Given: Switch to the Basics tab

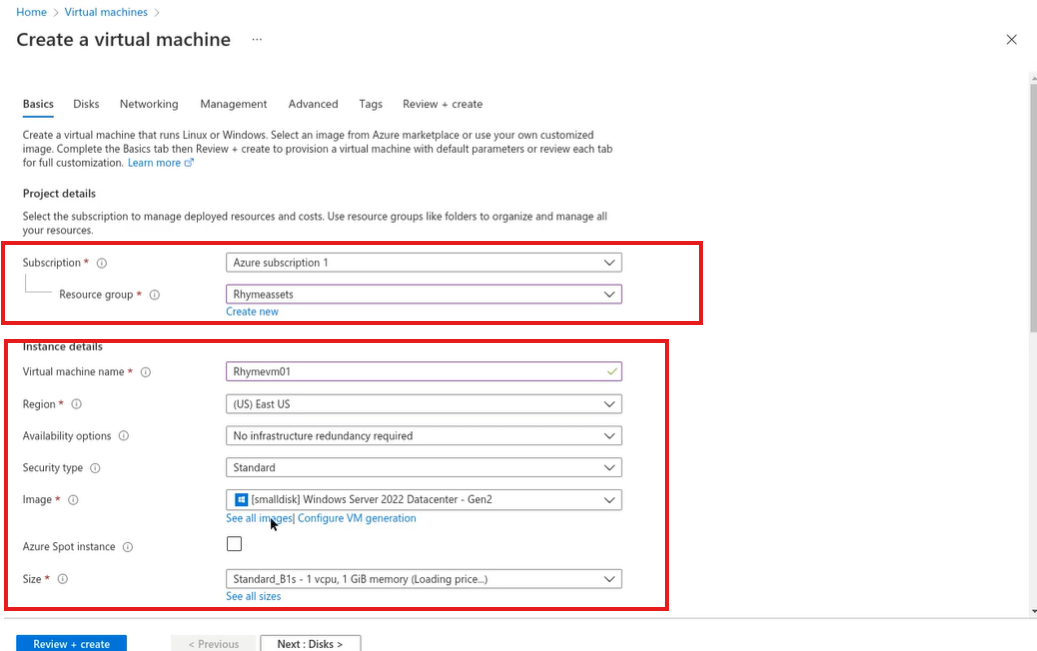Looking at the screenshot, I should click(x=38, y=105).
